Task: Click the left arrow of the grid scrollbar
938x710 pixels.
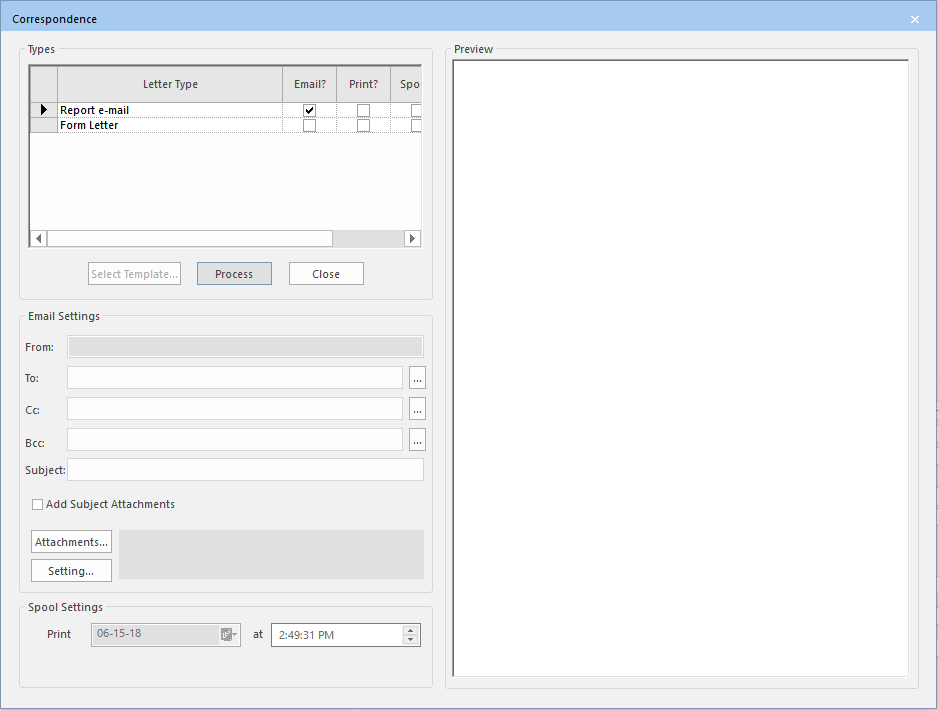Action: click(37, 238)
